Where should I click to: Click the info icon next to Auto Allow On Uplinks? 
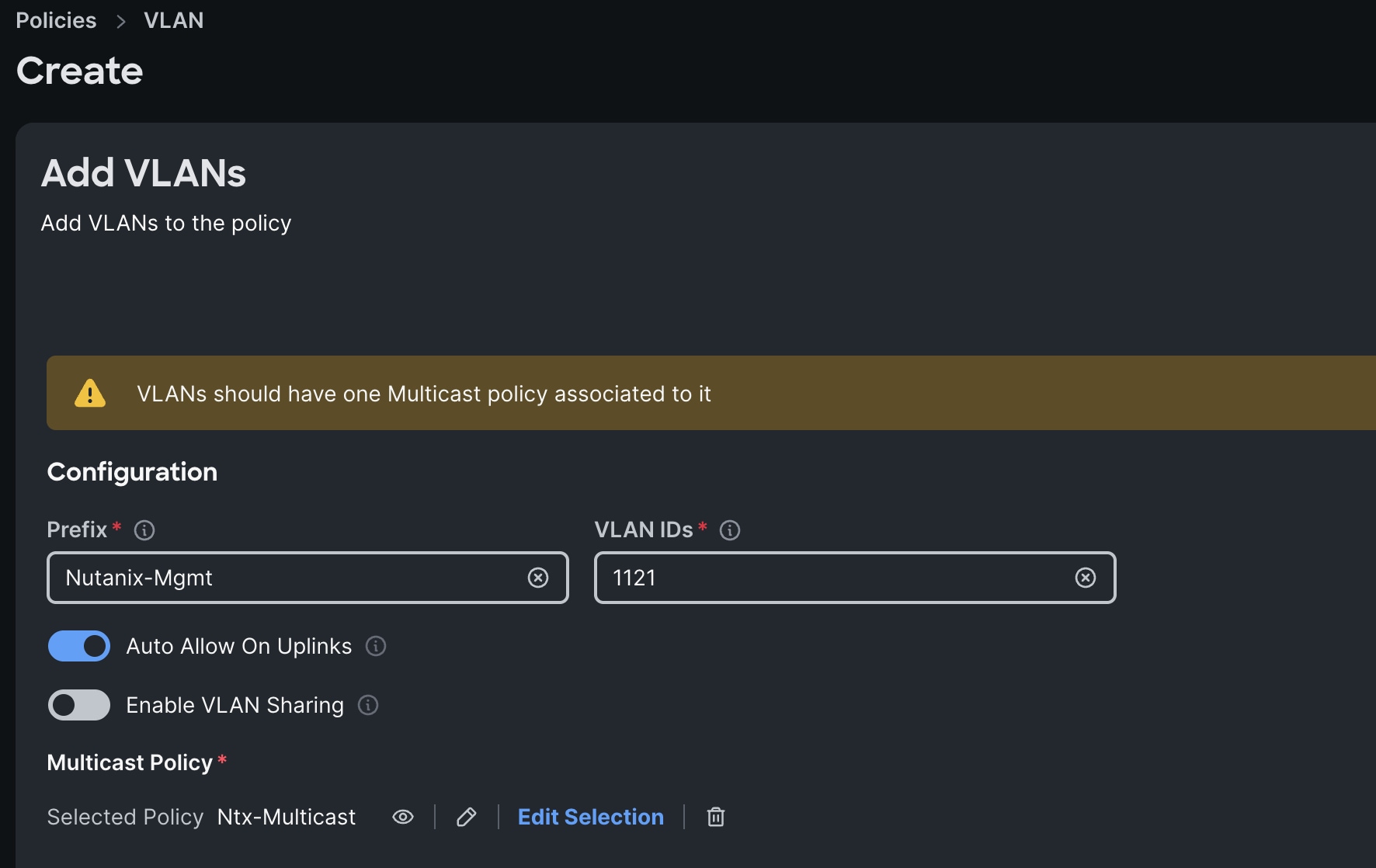click(x=376, y=646)
